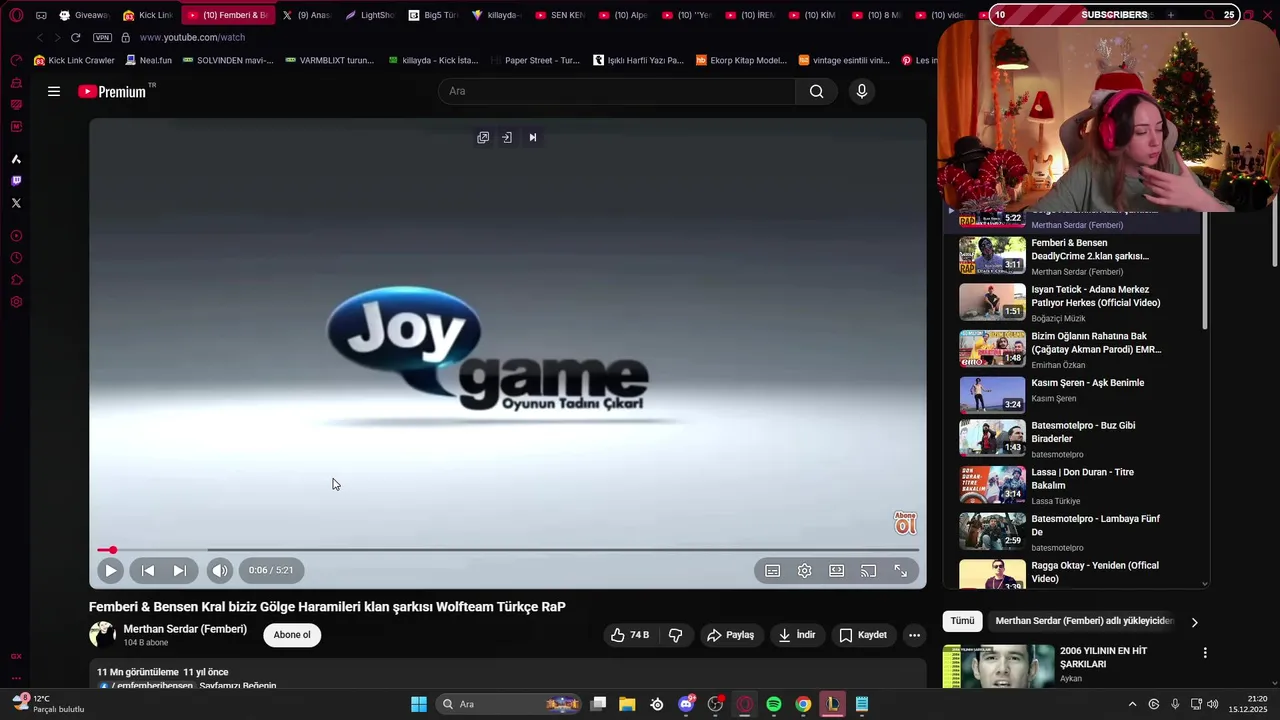The width and height of the screenshot is (1280, 720).
Task: Open Kick Link Crawler bookmark
Action: tap(74, 60)
